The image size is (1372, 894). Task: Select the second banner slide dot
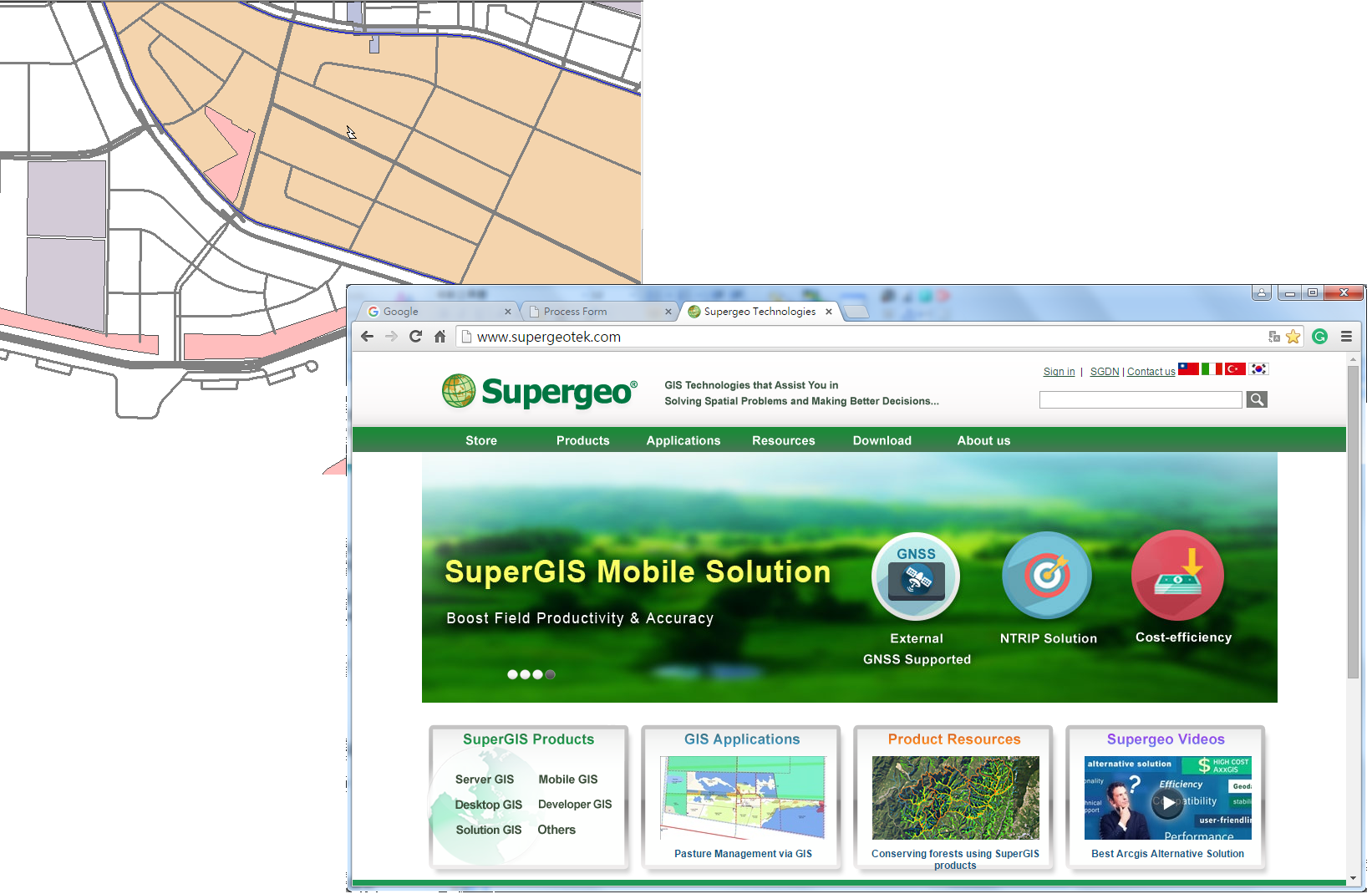tap(525, 674)
